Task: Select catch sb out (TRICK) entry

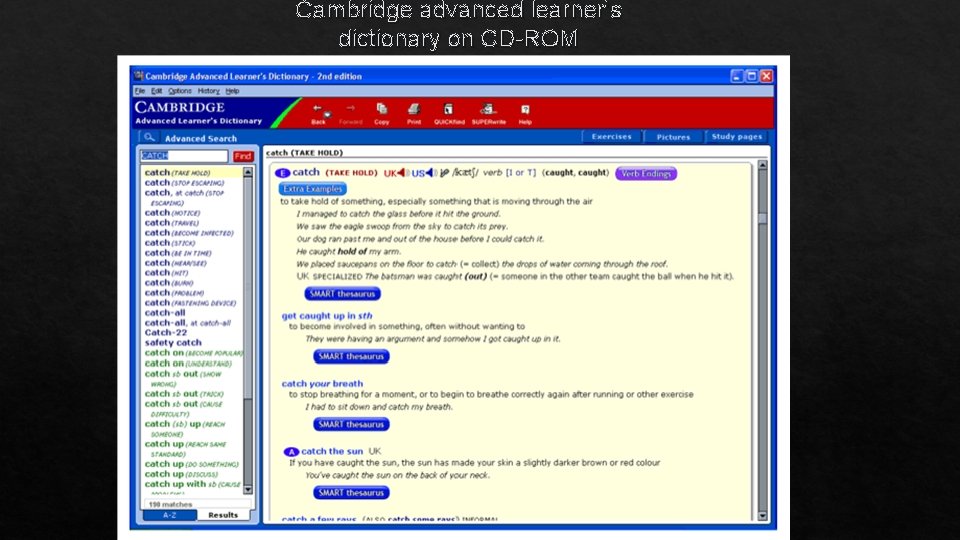Action: [x=184, y=394]
